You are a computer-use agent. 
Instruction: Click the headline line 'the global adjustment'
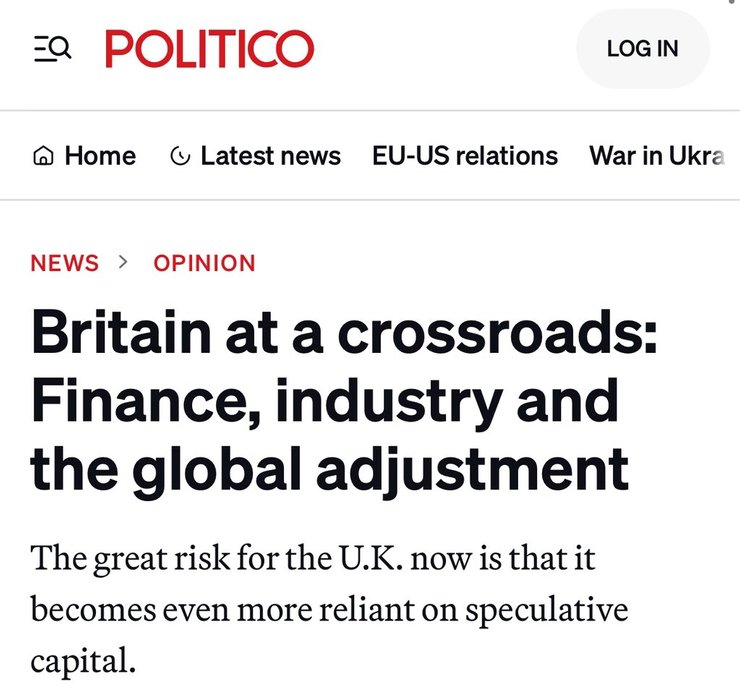330,467
